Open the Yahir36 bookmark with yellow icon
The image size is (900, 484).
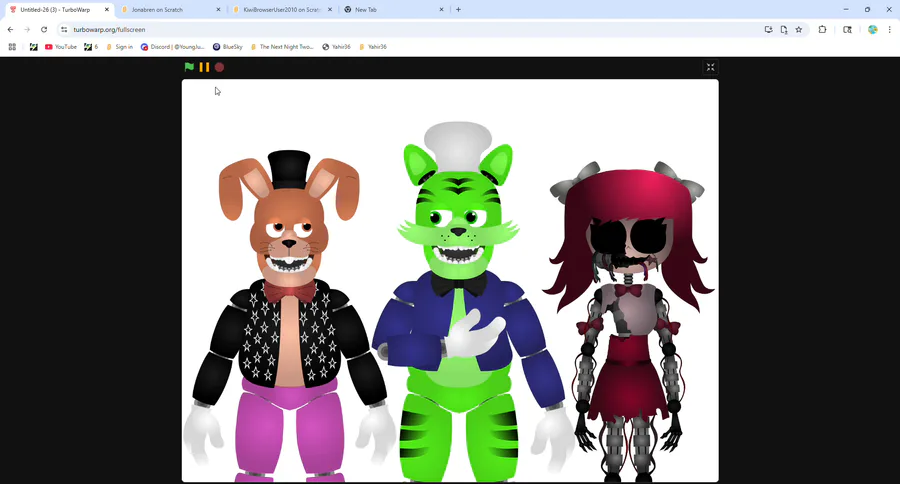[x=373, y=47]
